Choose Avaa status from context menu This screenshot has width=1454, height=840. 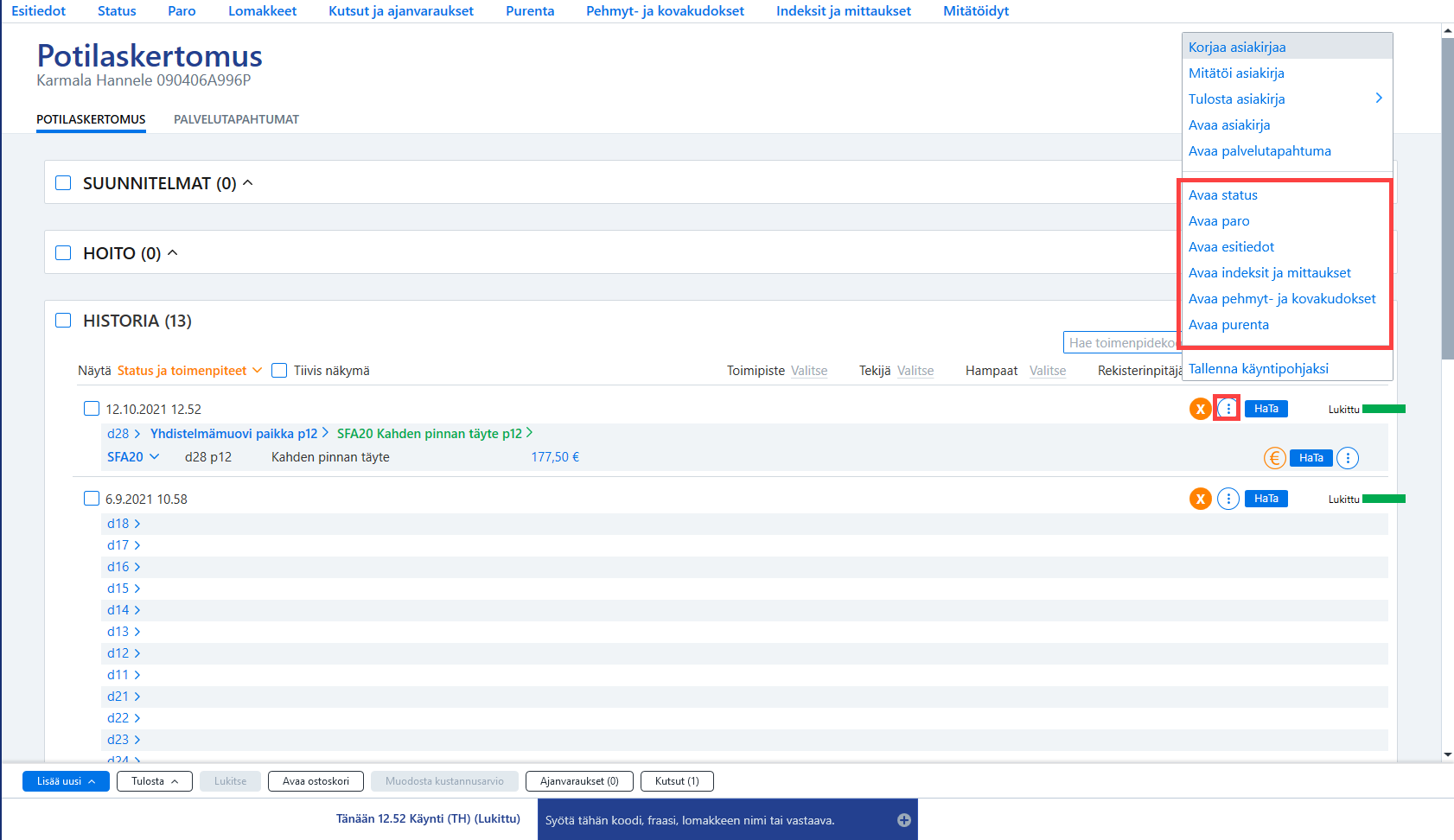1222,195
